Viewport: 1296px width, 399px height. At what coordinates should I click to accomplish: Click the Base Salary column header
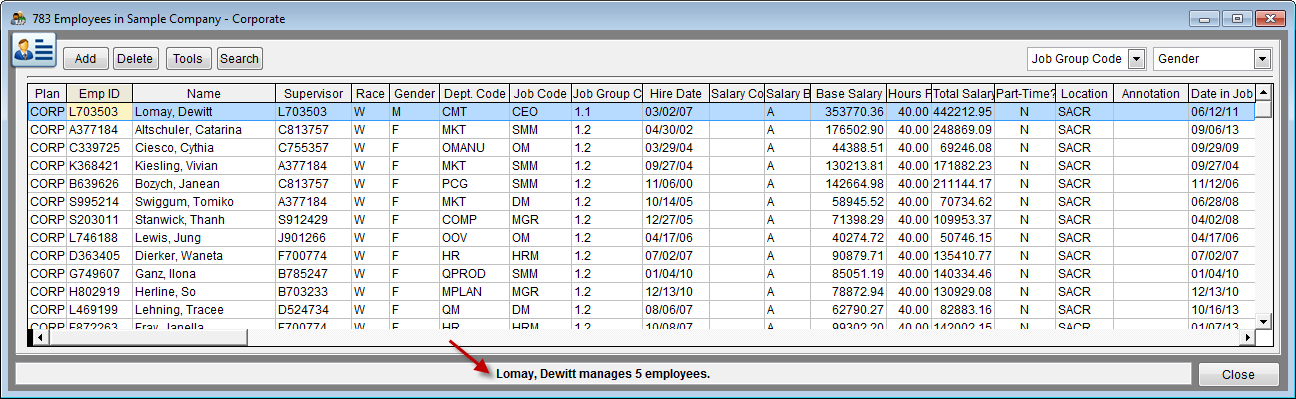(849, 93)
